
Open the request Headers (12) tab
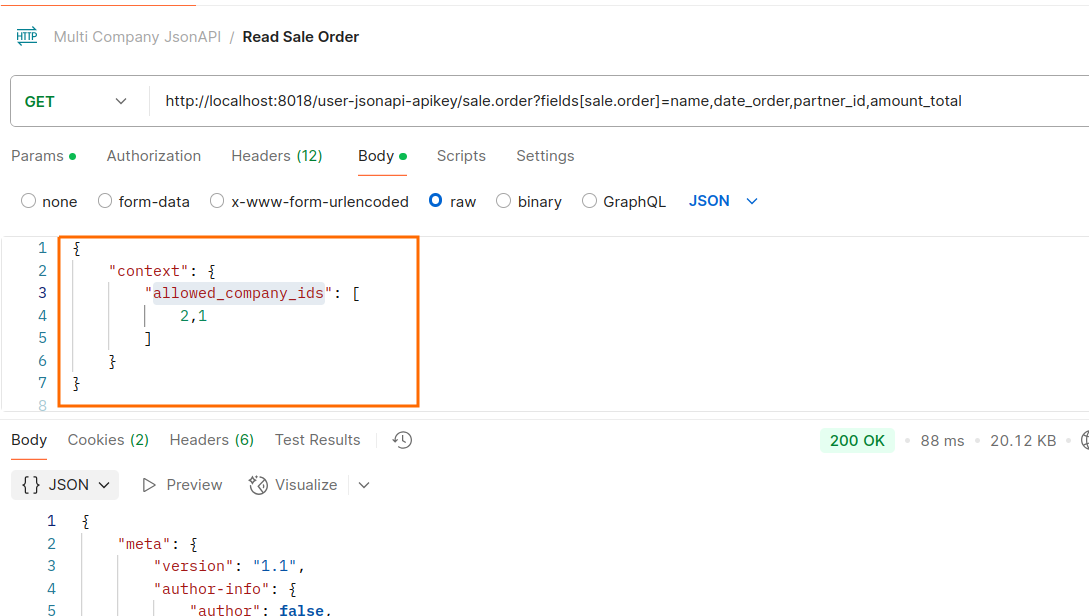point(276,156)
